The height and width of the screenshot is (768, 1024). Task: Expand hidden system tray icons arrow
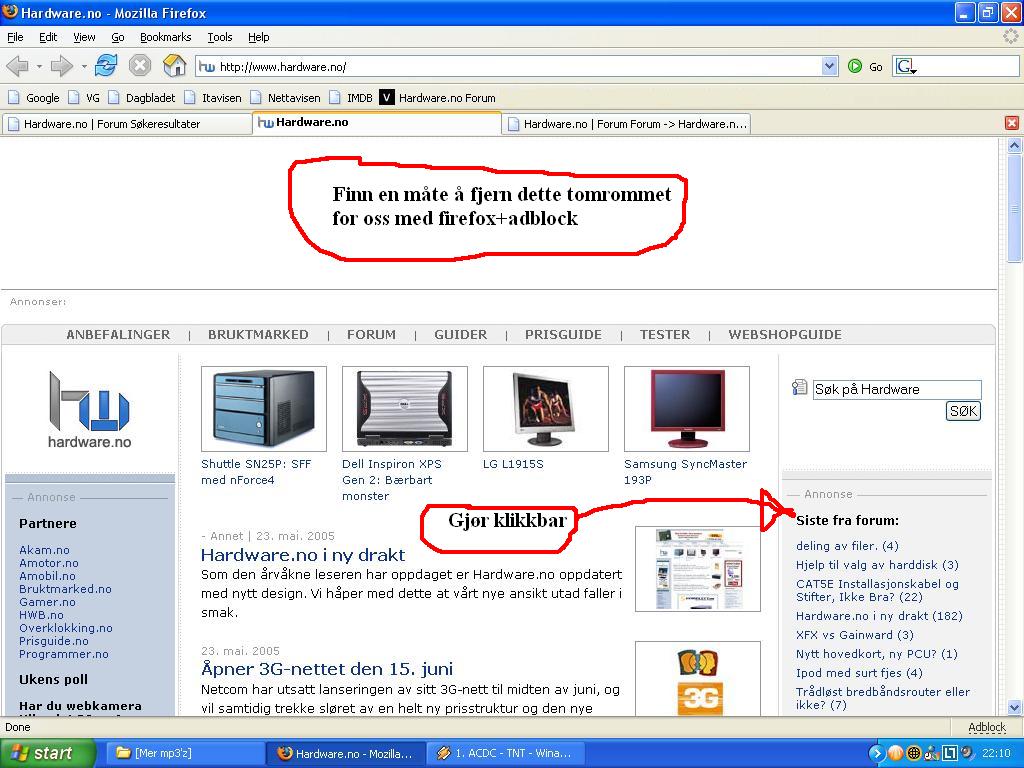(876, 753)
